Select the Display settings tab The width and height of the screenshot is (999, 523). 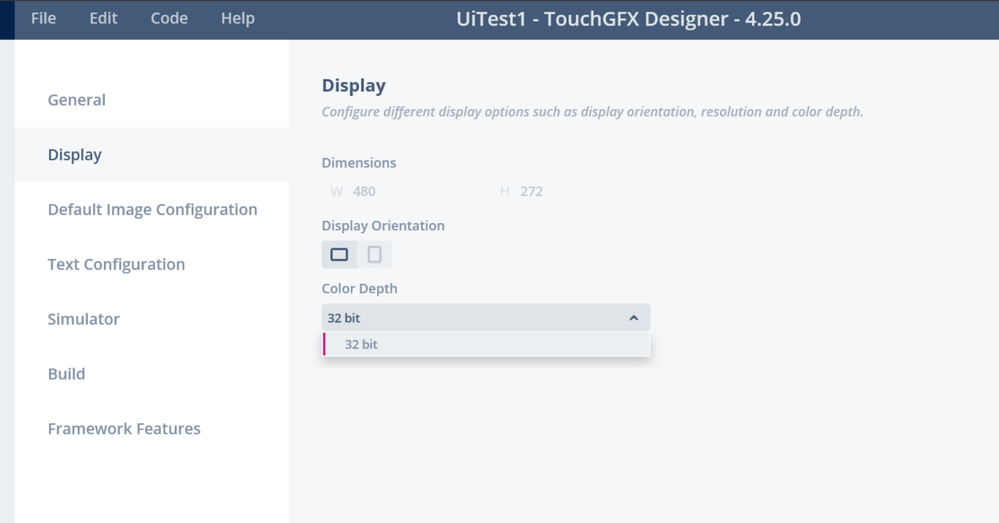[152, 155]
